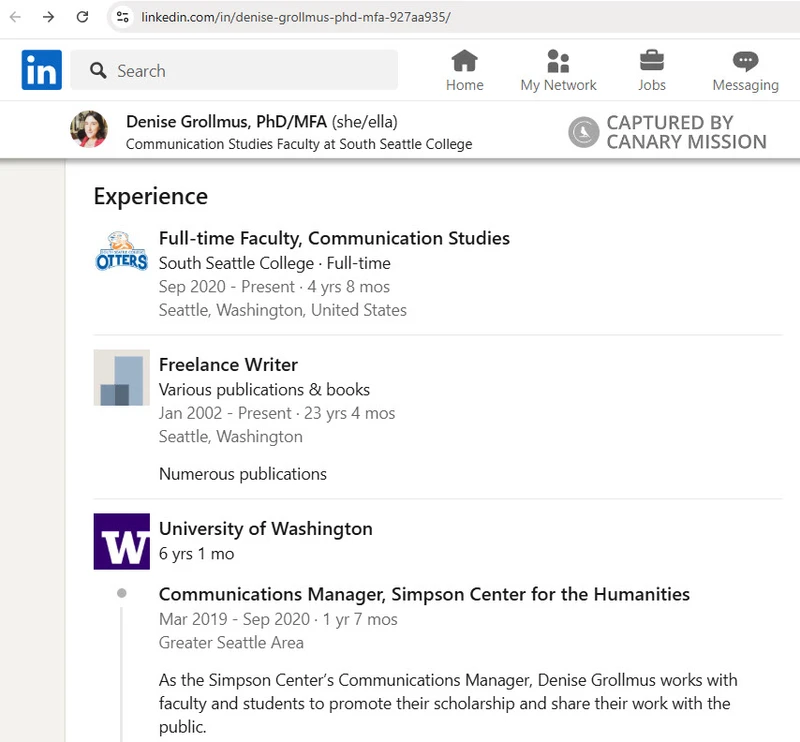This screenshot has width=800, height=742.
Task: Open the Home house icon
Action: pyautogui.click(x=464, y=61)
